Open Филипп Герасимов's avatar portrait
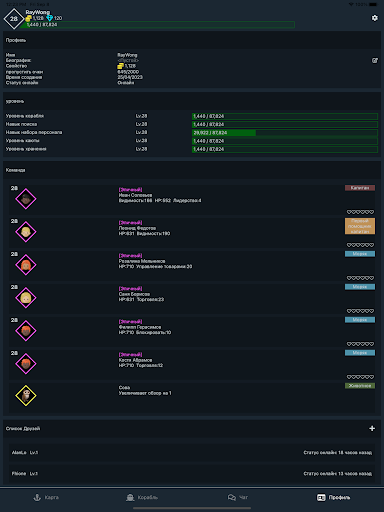 (26, 331)
